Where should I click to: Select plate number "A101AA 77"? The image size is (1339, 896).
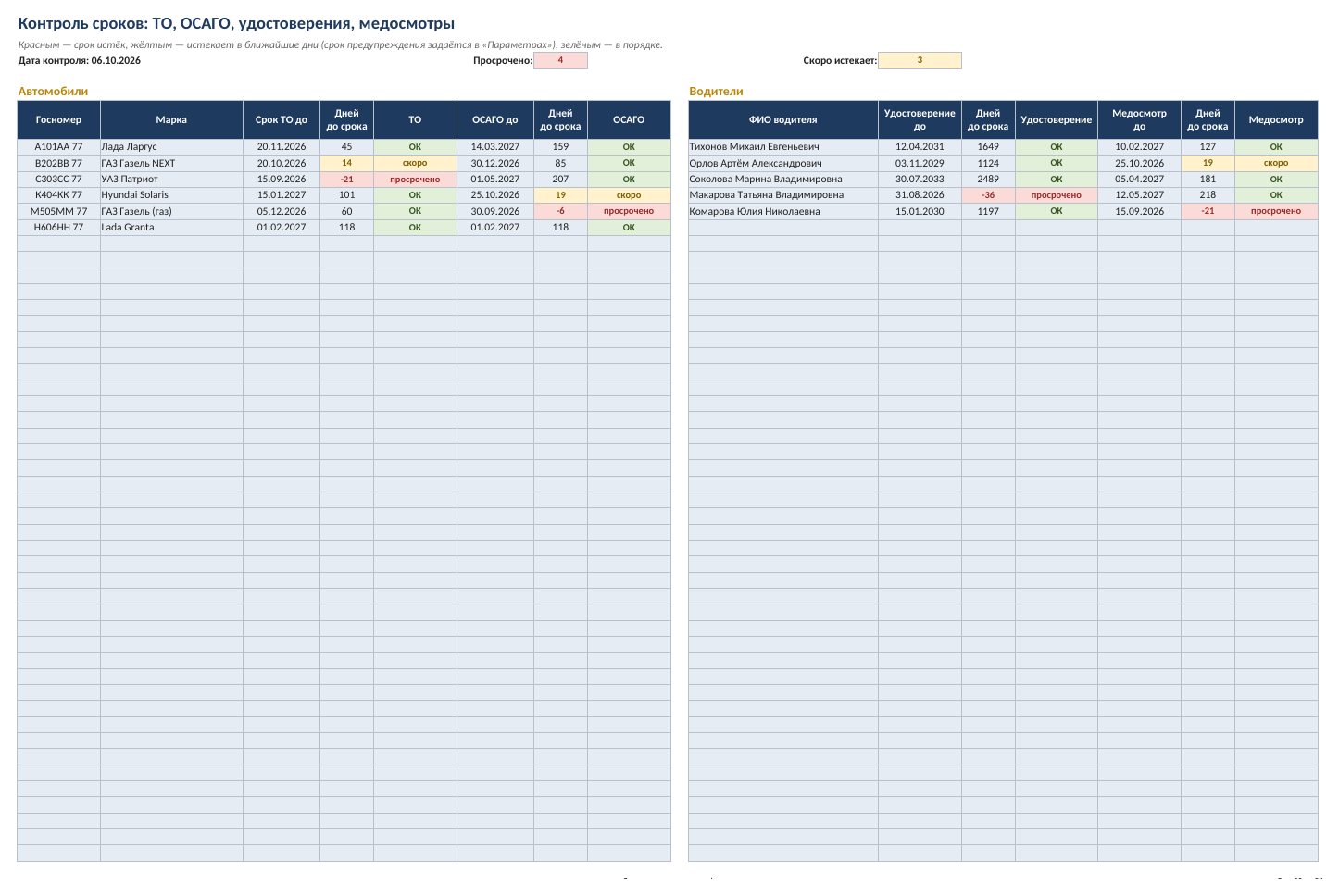(x=58, y=147)
